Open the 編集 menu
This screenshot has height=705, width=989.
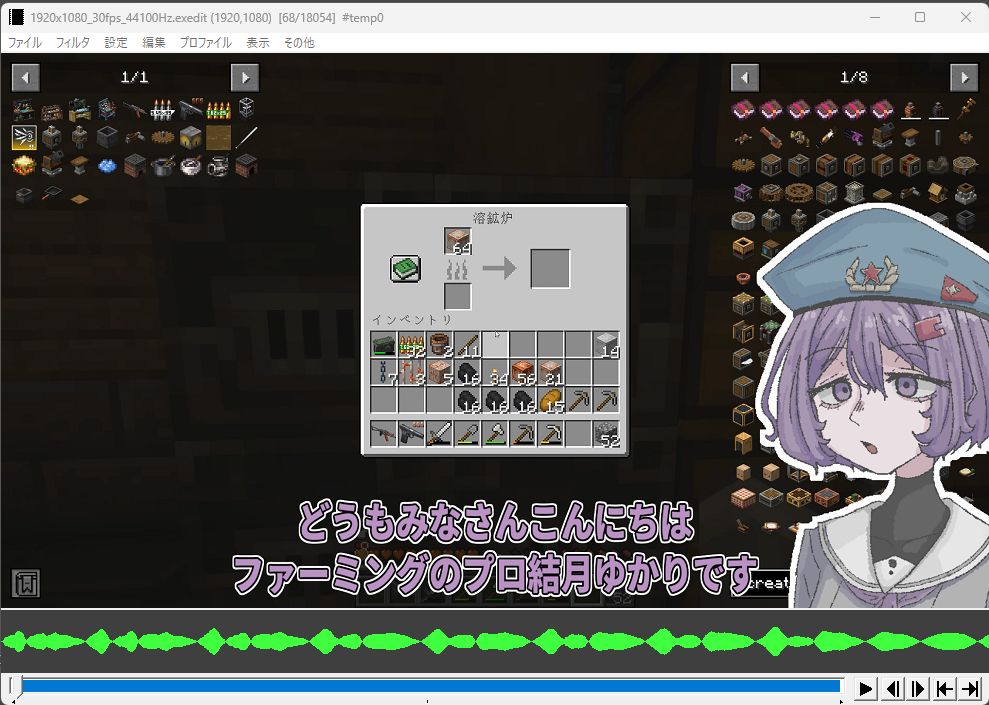(x=153, y=43)
